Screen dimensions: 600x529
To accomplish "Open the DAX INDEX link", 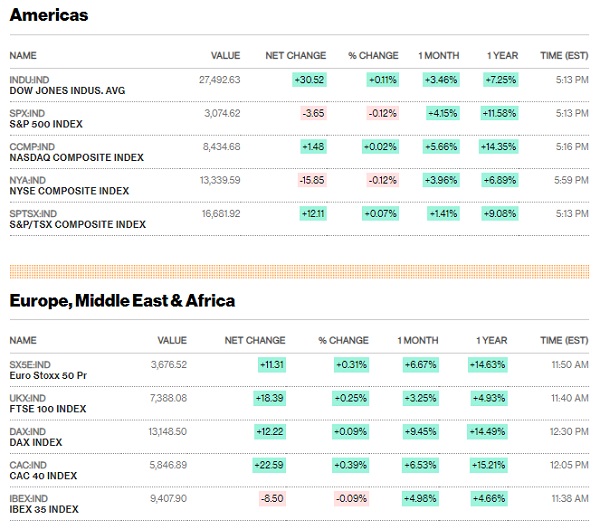I will 36,442.
